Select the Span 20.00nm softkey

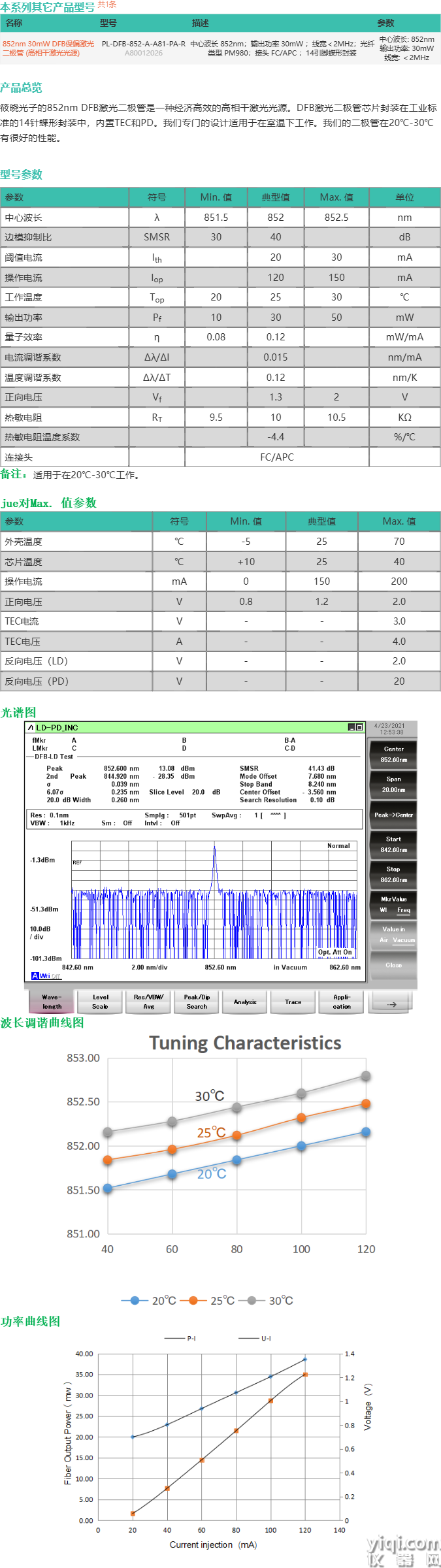(393, 784)
